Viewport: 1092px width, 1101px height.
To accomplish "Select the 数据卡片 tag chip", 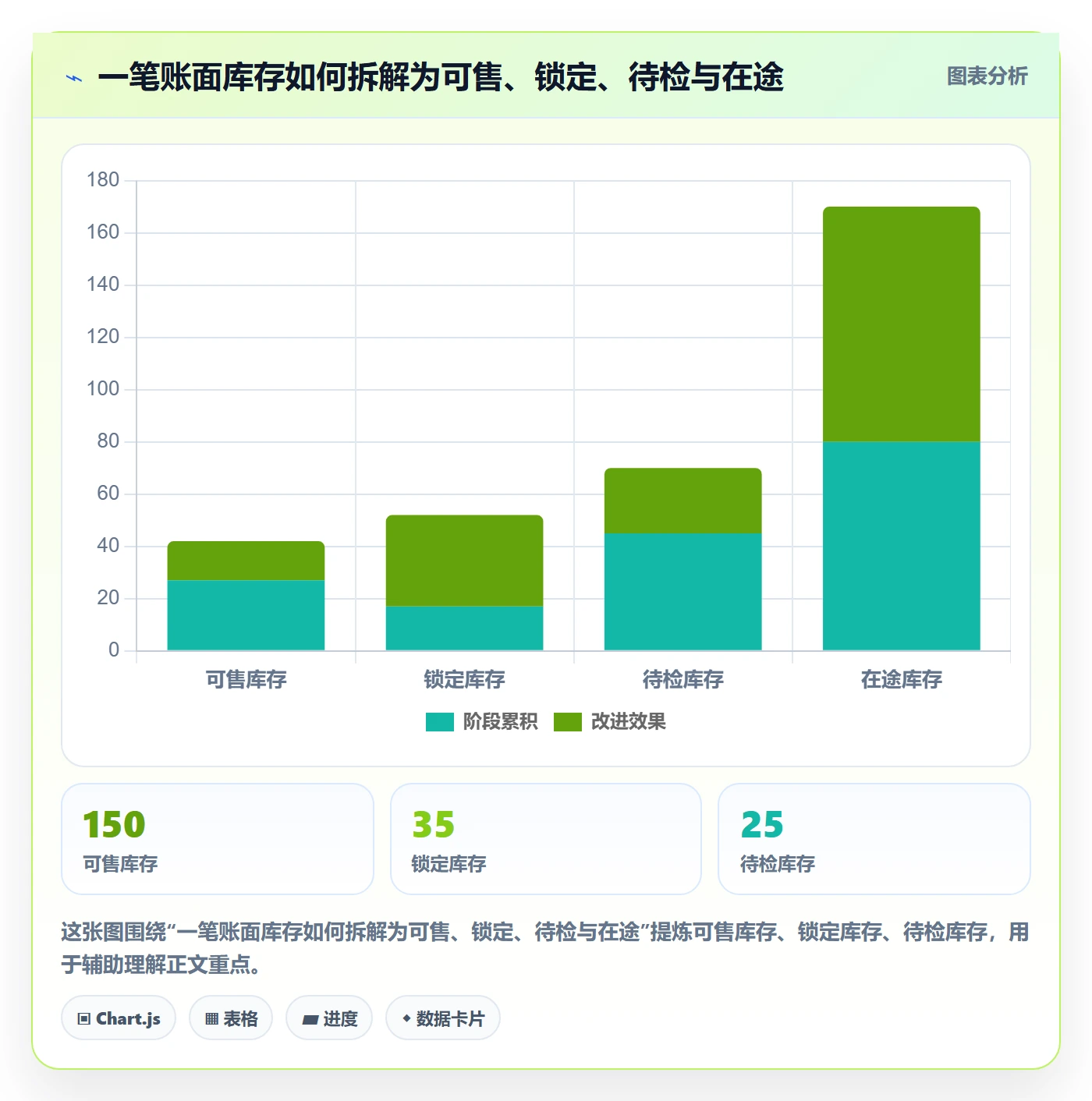I will [x=443, y=1018].
